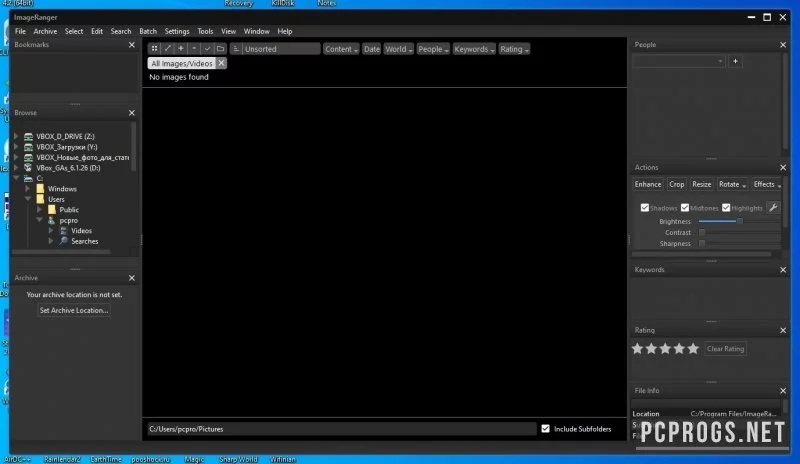Click the plus add person button
This screenshot has height=464, width=800.
pos(735,61)
